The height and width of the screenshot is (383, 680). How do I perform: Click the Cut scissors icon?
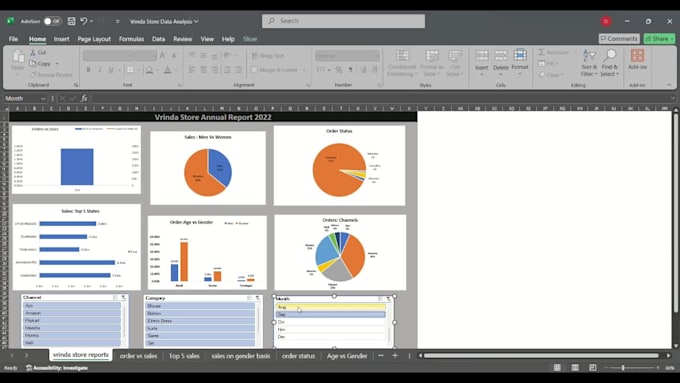(33, 52)
